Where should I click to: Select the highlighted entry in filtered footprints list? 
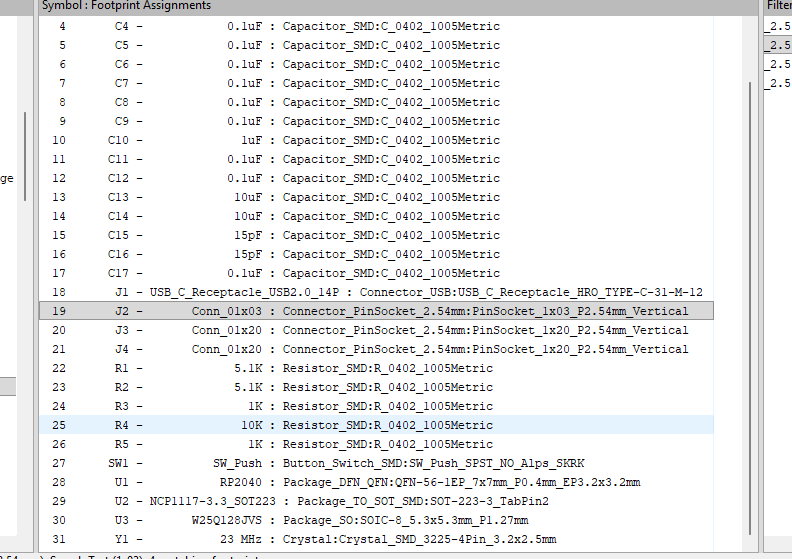point(778,45)
